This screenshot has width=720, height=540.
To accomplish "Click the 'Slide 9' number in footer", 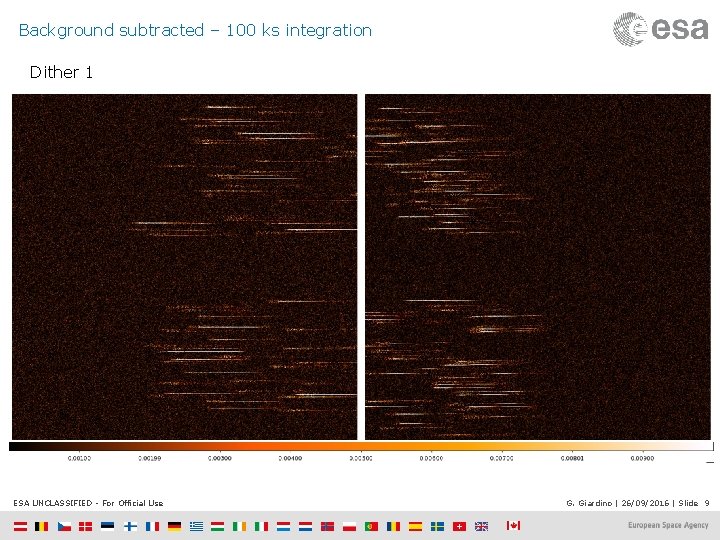I will (x=694, y=503).
